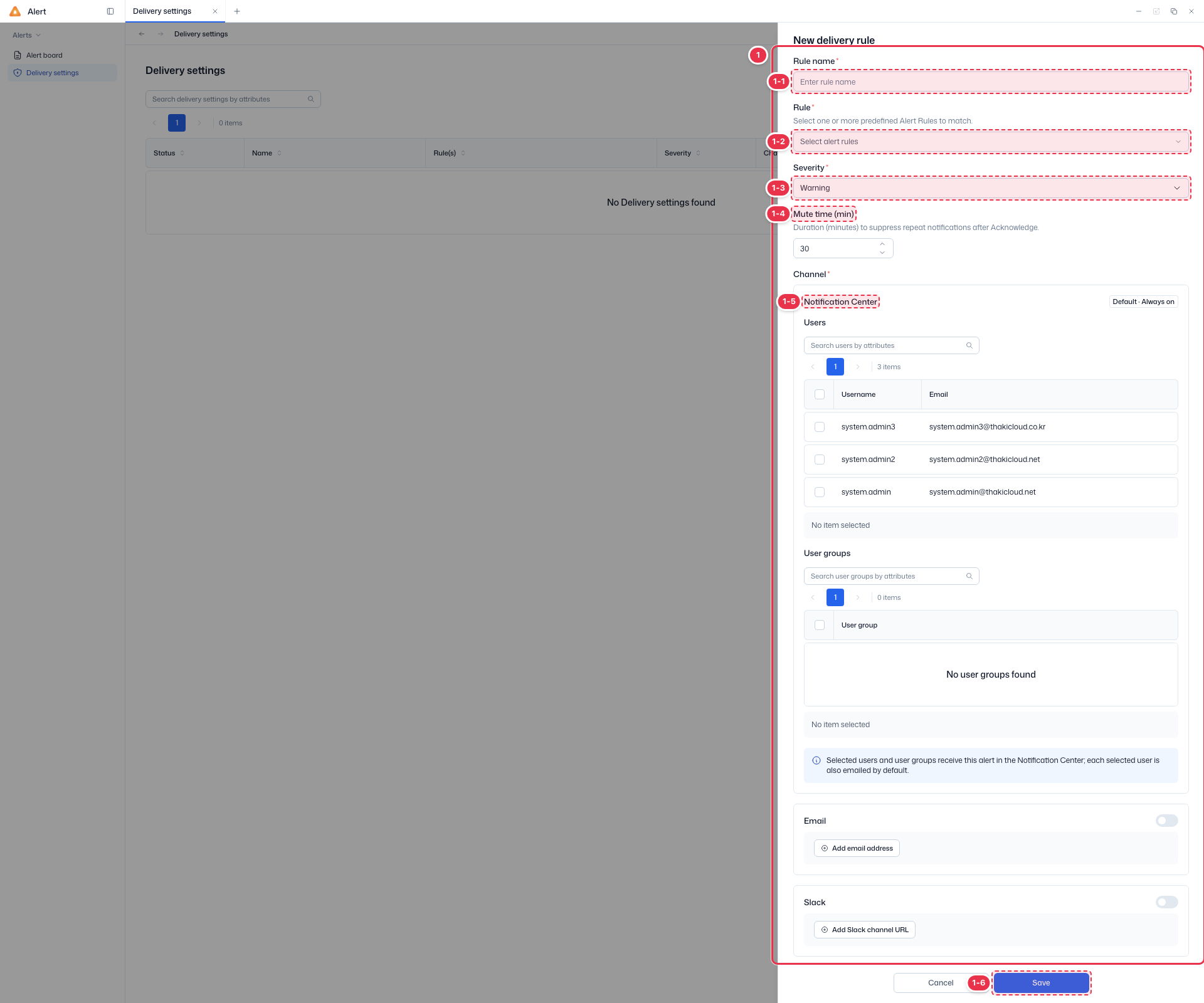Enable the Email channel toggle
The image size is (1204, 1003).
click(x=1166, y=821)
